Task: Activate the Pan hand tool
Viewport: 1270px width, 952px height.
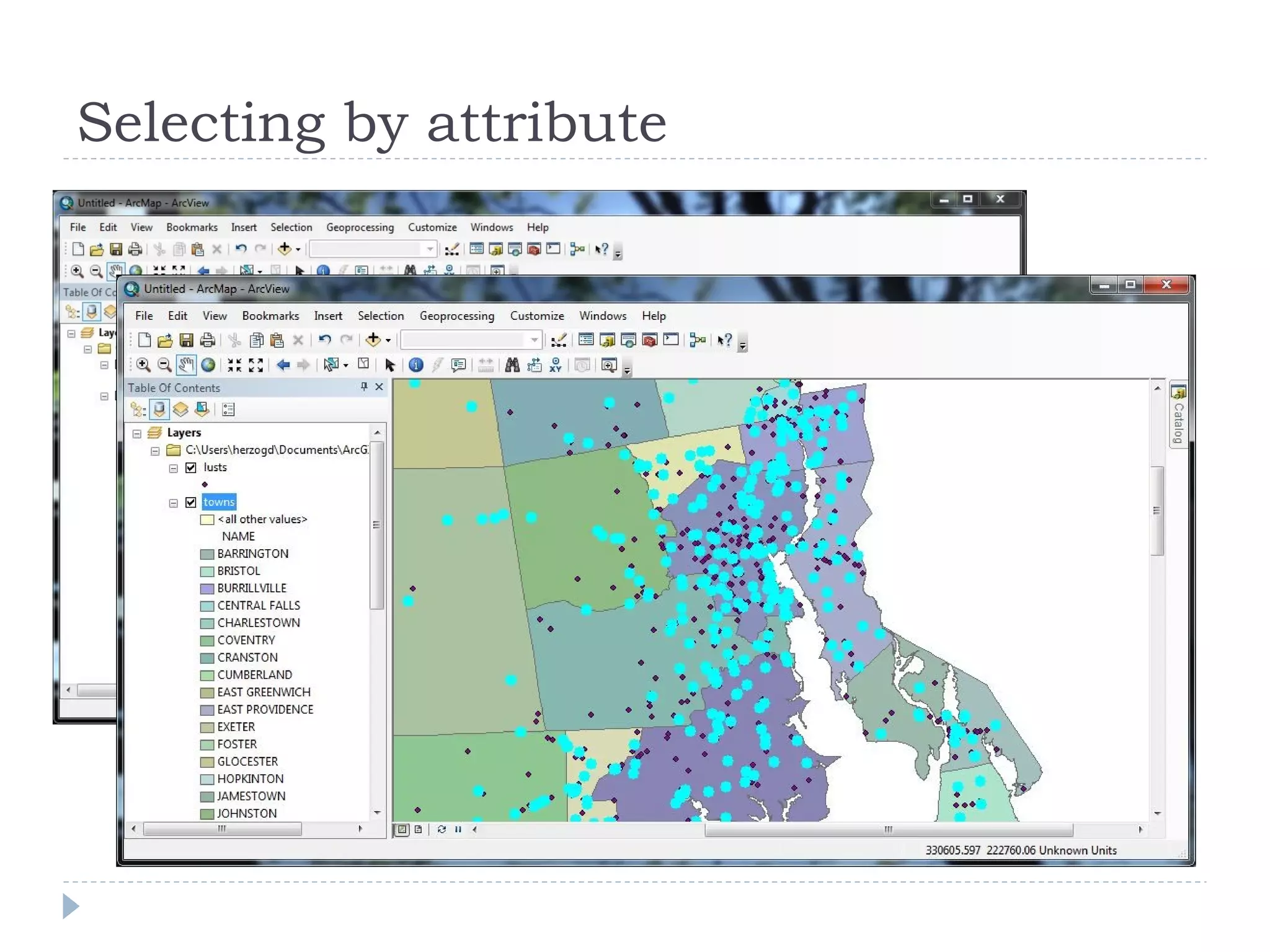Action: [x=186, y=365]
